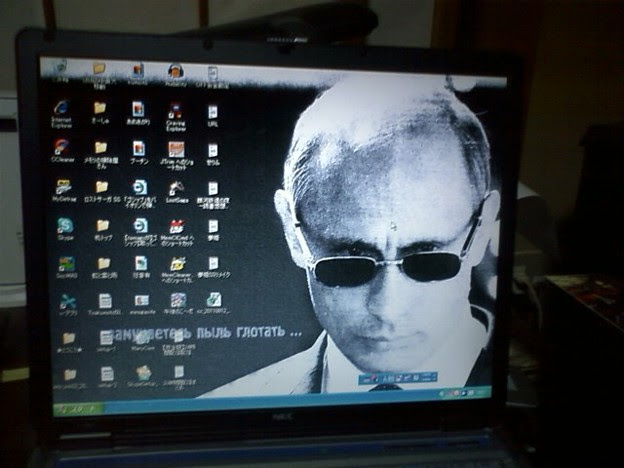624x468 pixels.
Task: Open the text file right of LostSaga
Action: tap(213, 195)
